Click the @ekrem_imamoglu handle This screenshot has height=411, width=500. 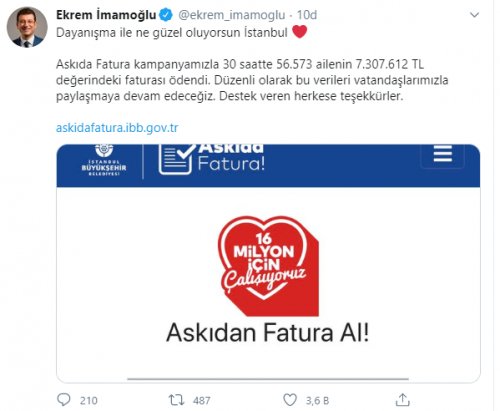(232, 15)
